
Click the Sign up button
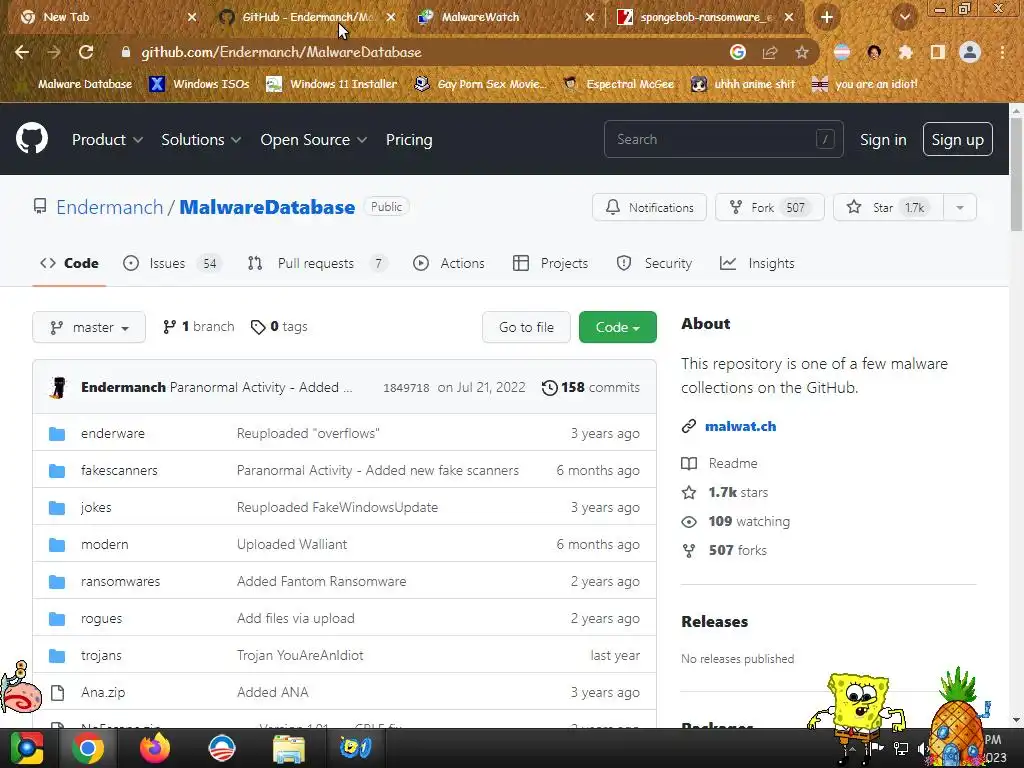[x=957, y=139]
